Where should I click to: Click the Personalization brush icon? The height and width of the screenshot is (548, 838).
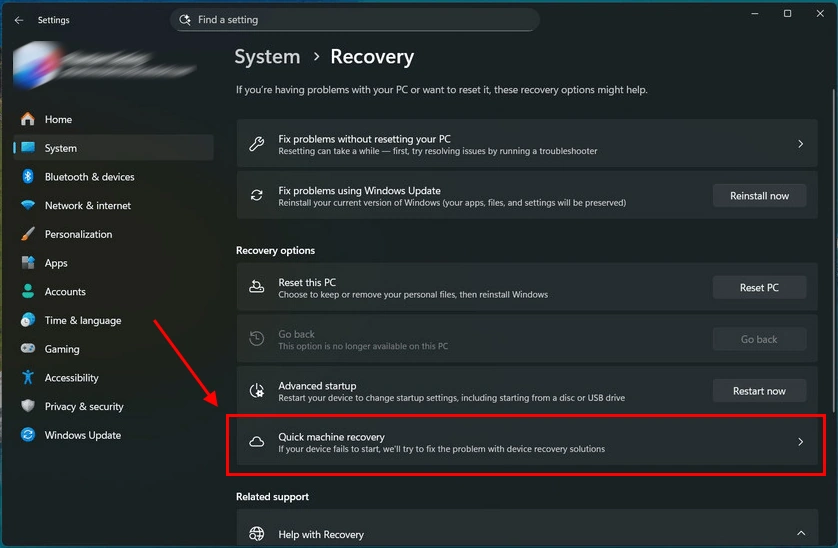(x=28, y=234)
